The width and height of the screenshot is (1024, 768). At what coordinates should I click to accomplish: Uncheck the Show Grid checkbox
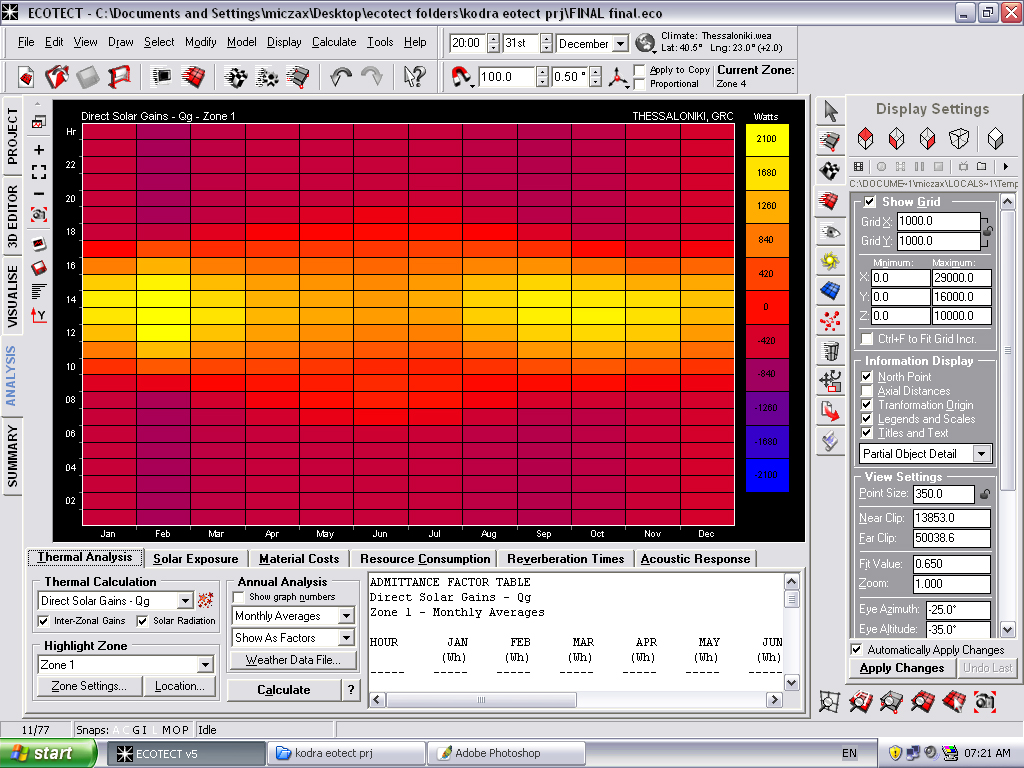870,202
